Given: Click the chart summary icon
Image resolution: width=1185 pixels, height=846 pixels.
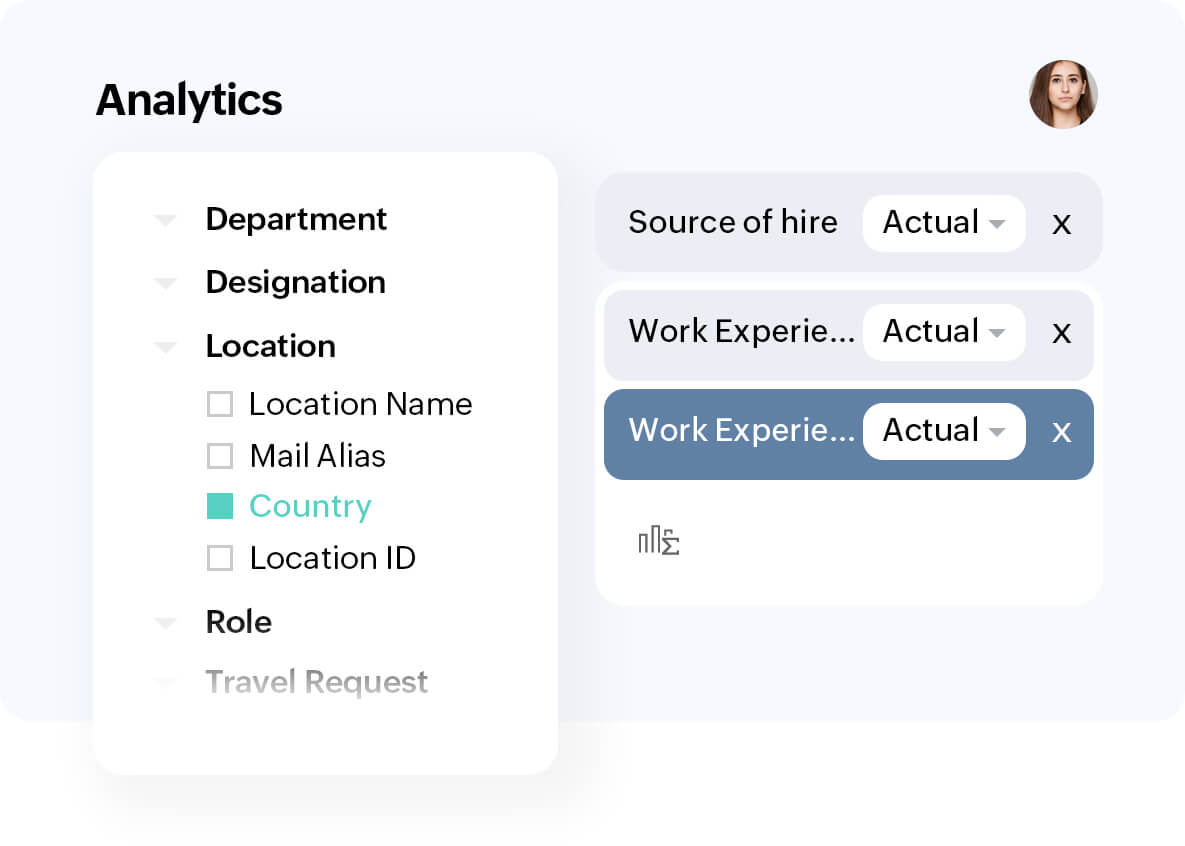Looking at the screenshot, I should pos(659,542).
